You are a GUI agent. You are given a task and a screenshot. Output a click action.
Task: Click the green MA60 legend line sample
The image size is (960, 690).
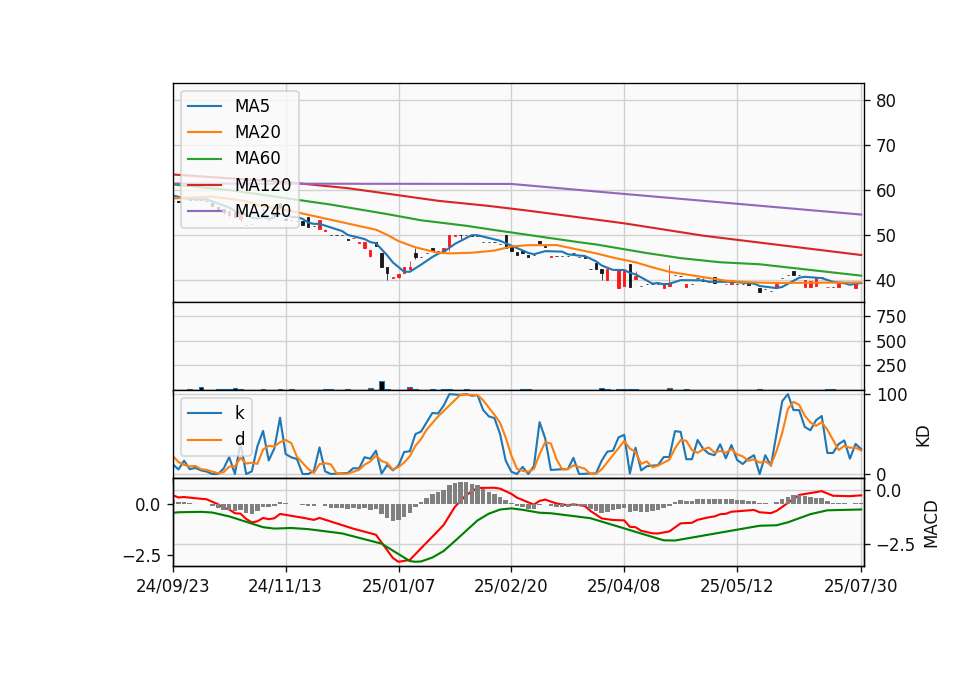[x=204, y=159]
